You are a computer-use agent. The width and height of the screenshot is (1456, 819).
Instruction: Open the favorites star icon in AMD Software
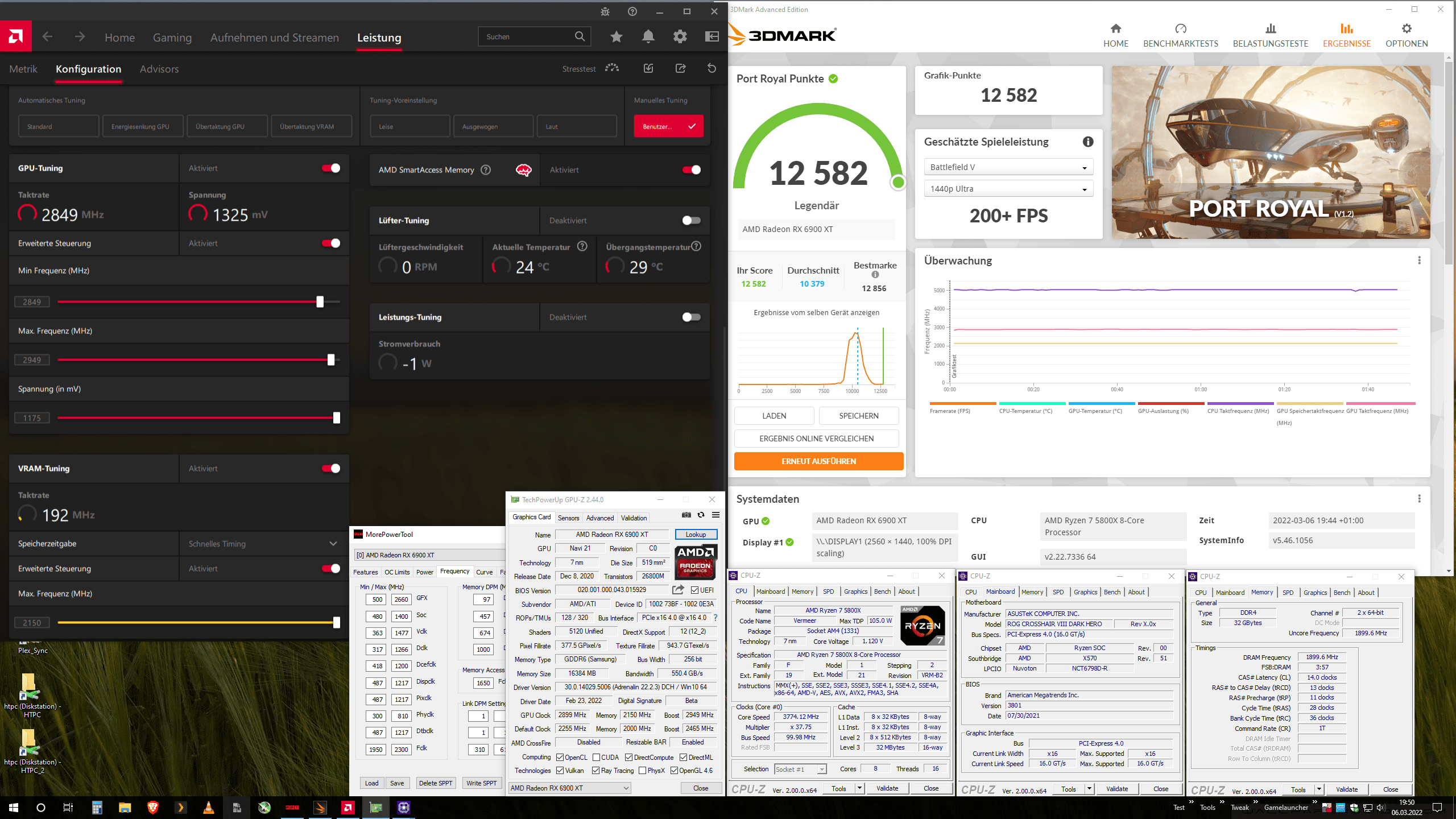click(616, 37)
